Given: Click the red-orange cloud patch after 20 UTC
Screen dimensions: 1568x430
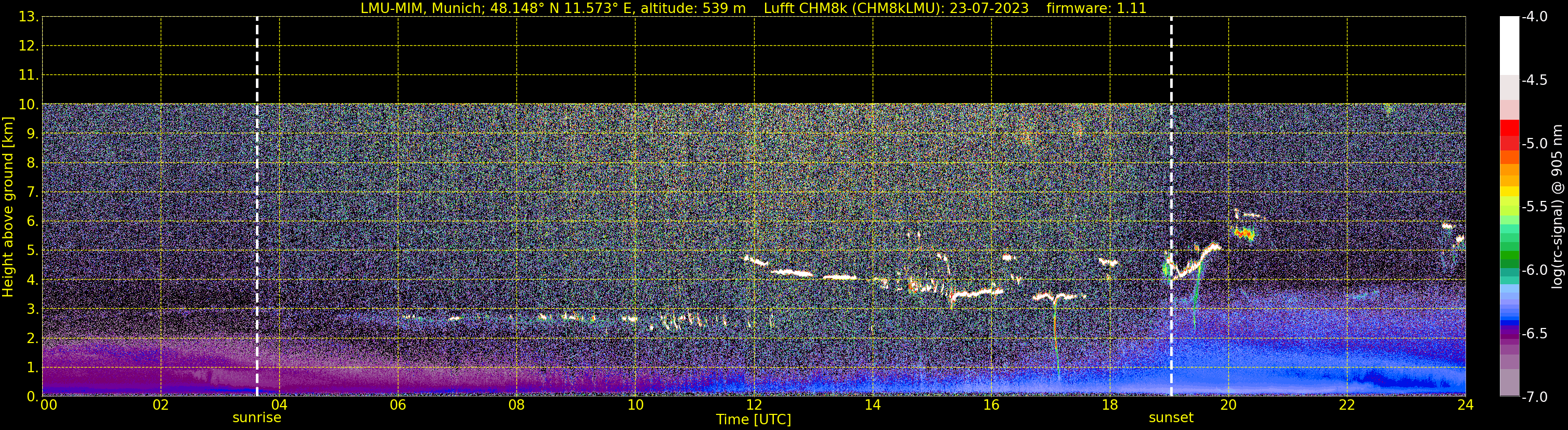Looking at the screenshot, I should pos(1245,234).
